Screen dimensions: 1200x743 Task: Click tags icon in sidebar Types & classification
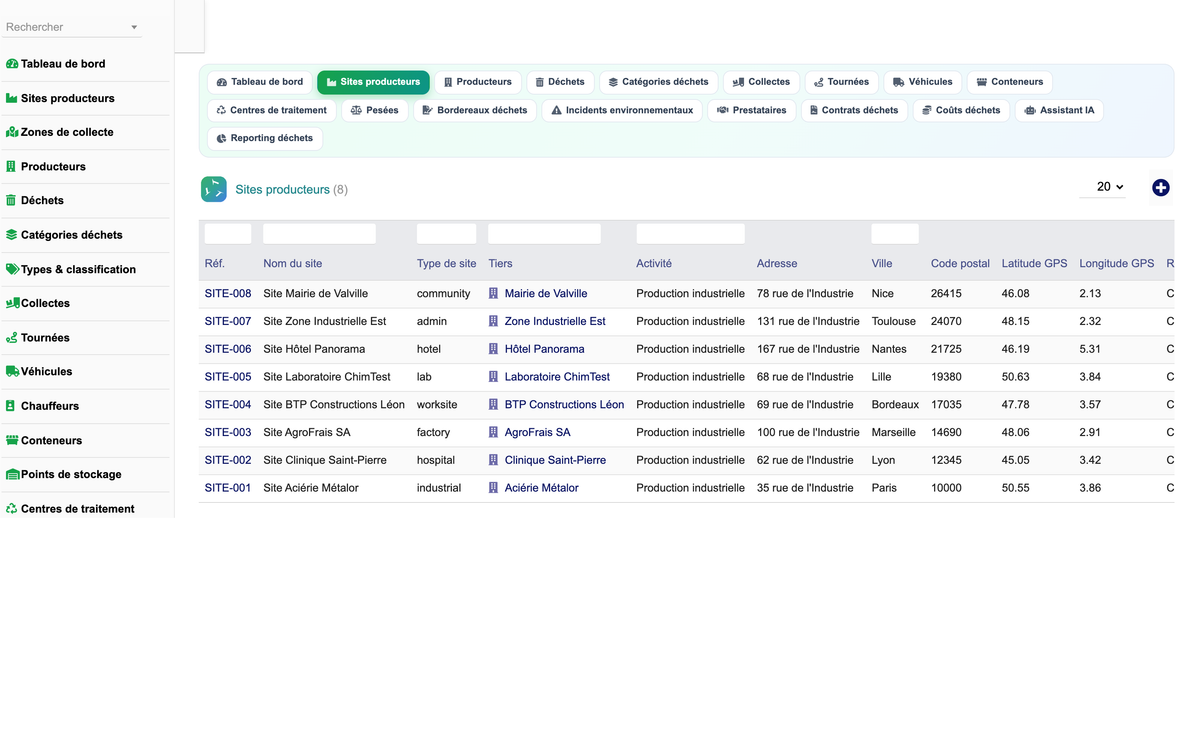coord(13,269)
